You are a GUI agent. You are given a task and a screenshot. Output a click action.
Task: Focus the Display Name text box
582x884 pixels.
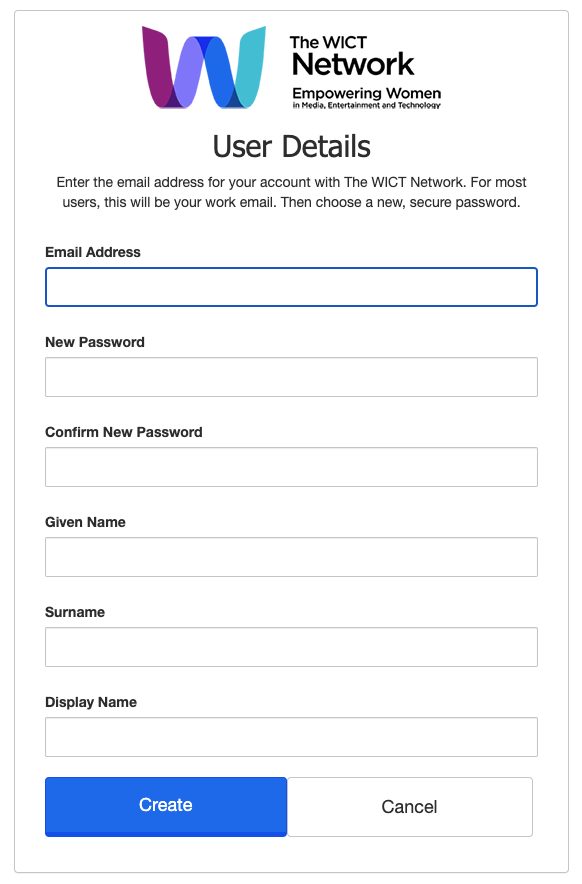point(292,737)
